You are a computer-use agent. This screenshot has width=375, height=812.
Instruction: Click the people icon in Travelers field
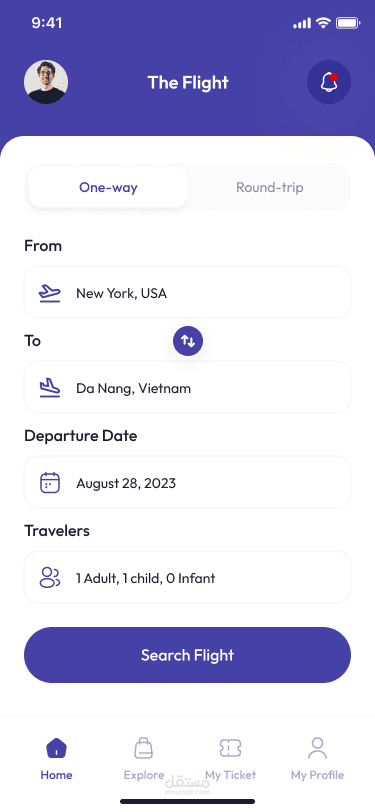(50, 577)
